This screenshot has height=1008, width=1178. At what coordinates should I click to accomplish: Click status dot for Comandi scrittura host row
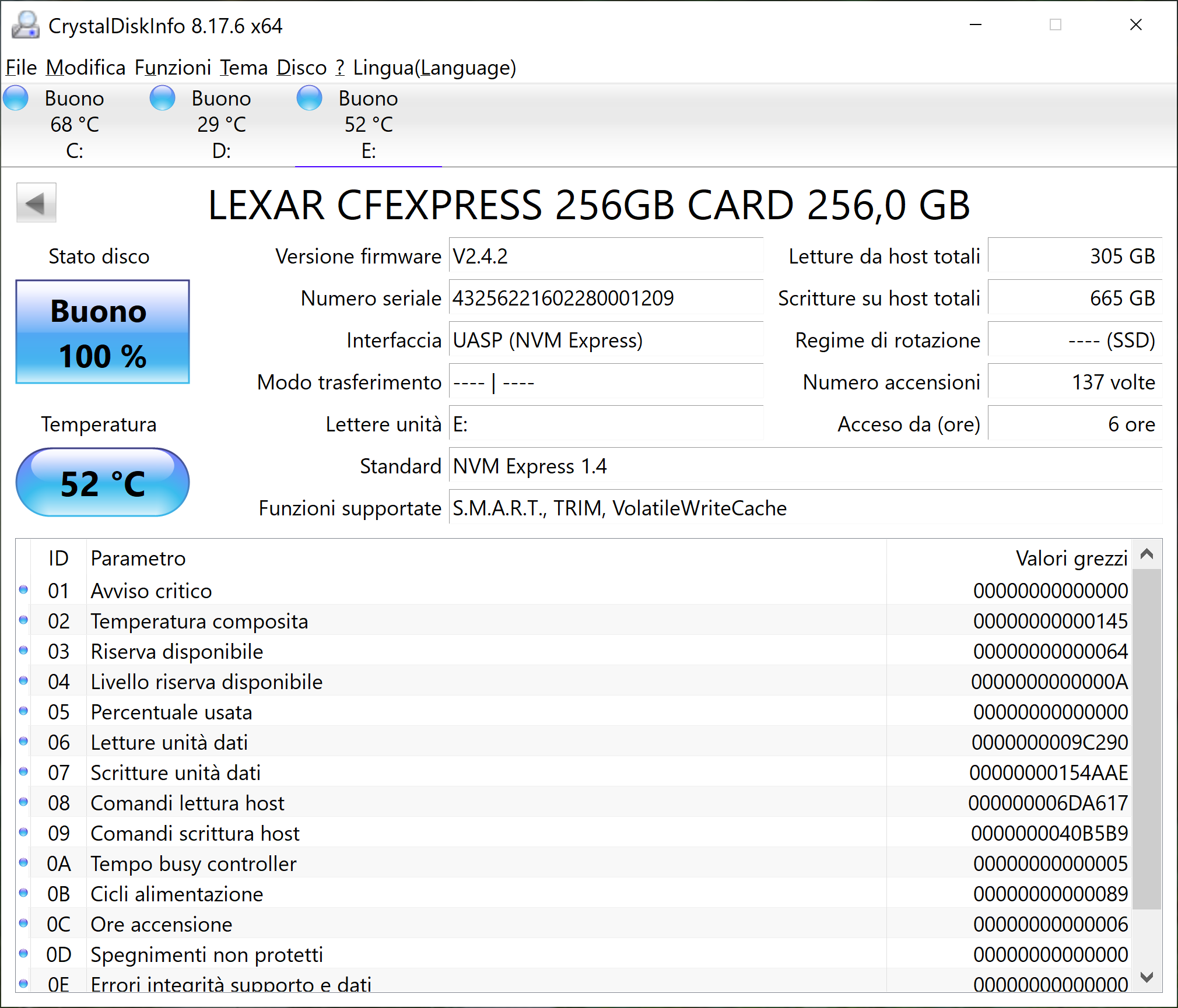pos(23,833)
